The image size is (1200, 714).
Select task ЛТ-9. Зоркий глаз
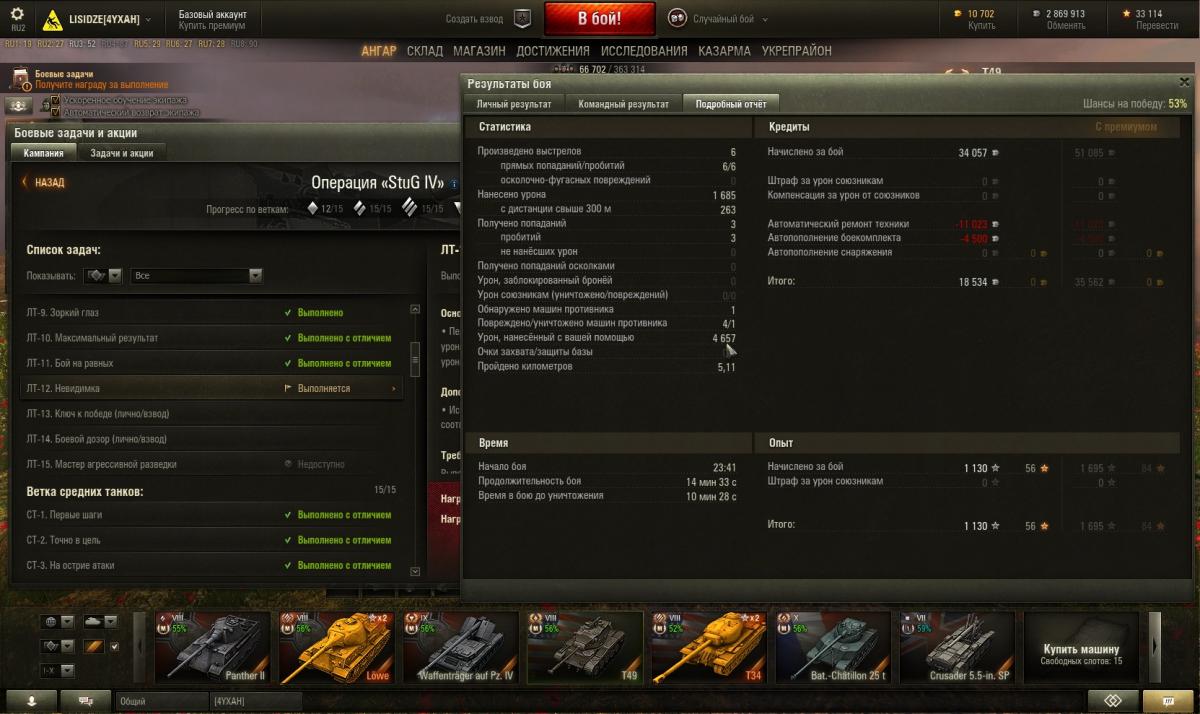point(212,312)
